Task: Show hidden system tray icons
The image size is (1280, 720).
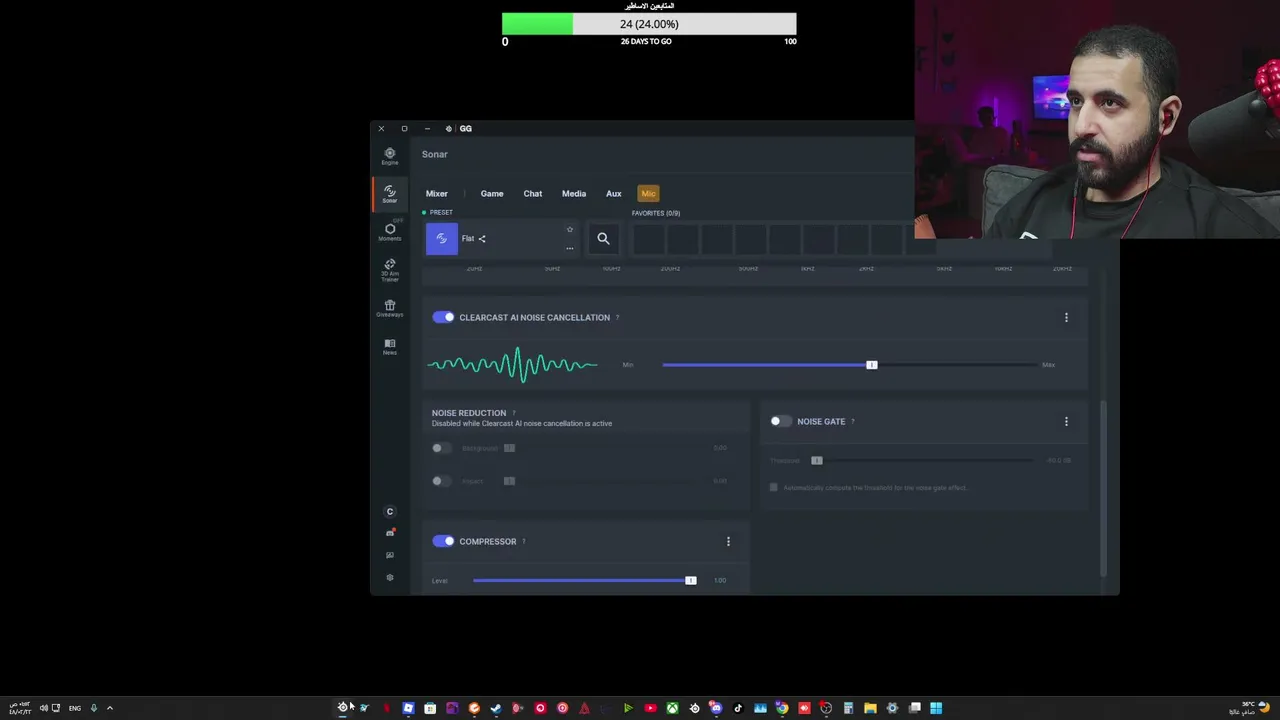Action: coord(110,708)
